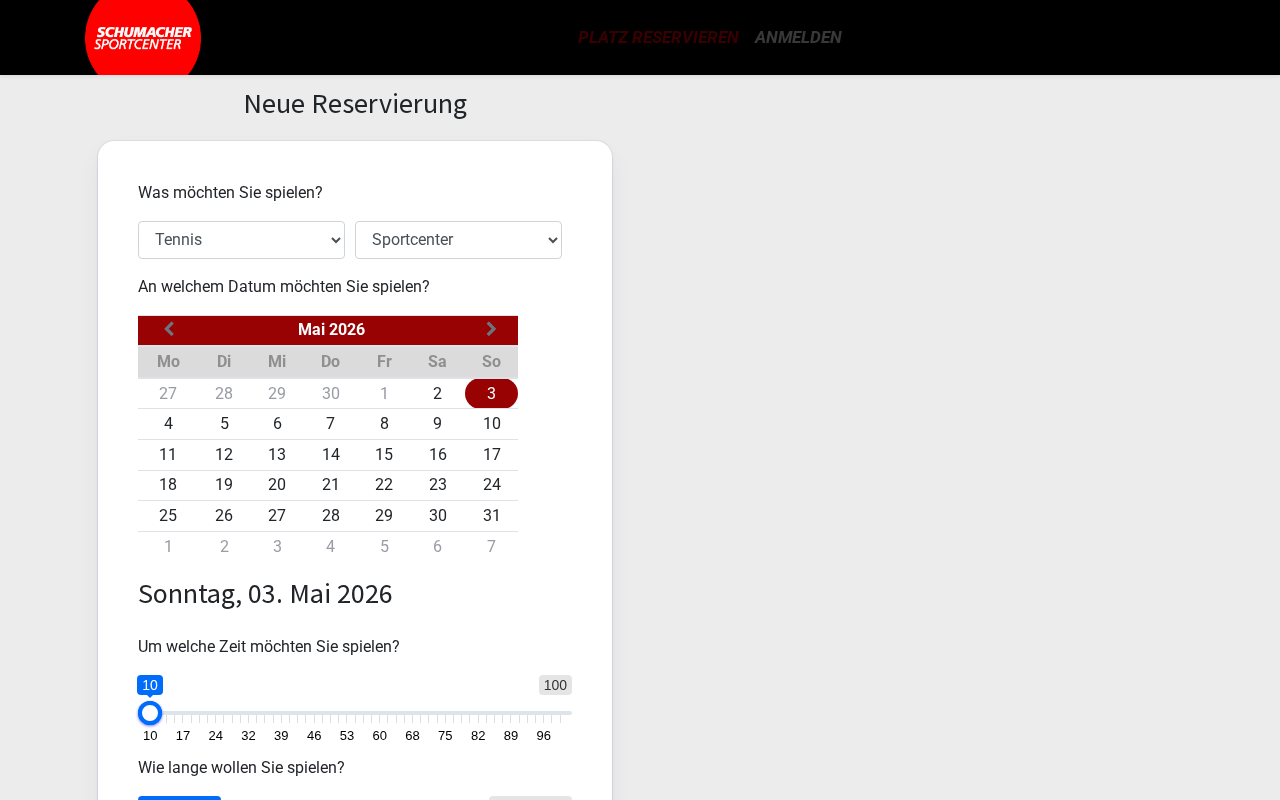
Task: Click the 'Sa' weekday header
Action: 437,362
